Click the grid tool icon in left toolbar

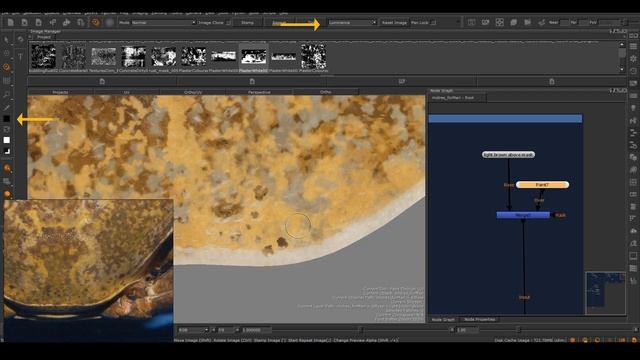coord(7,80)
